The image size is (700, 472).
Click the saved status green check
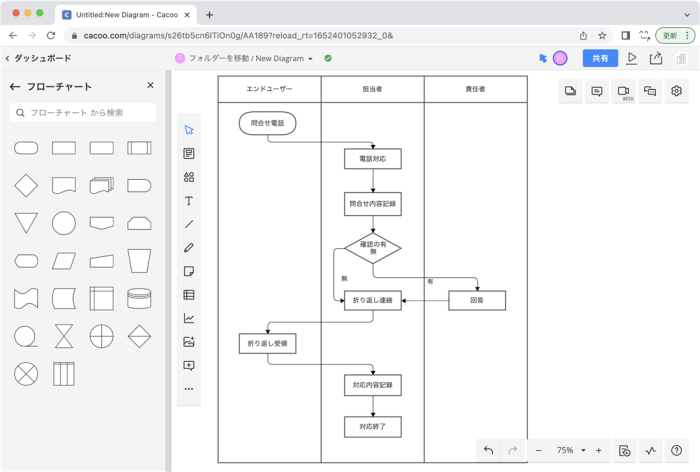pos(328,58)
